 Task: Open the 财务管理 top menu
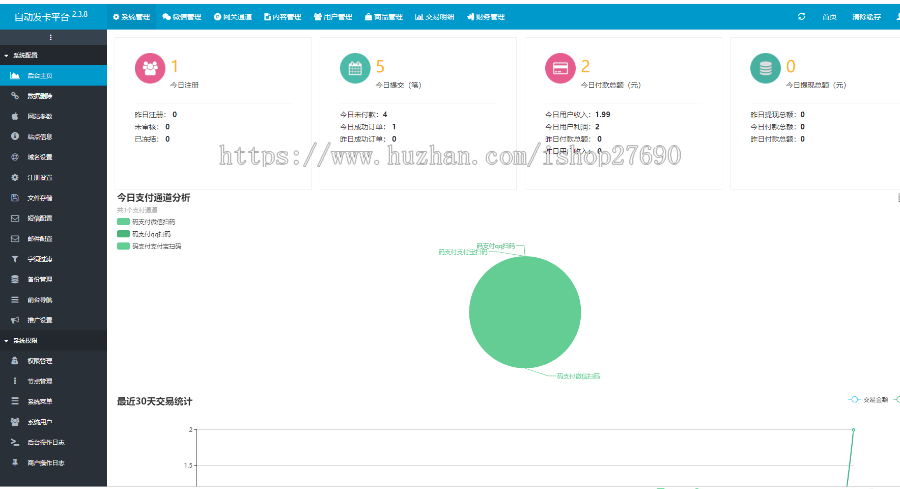486,17
